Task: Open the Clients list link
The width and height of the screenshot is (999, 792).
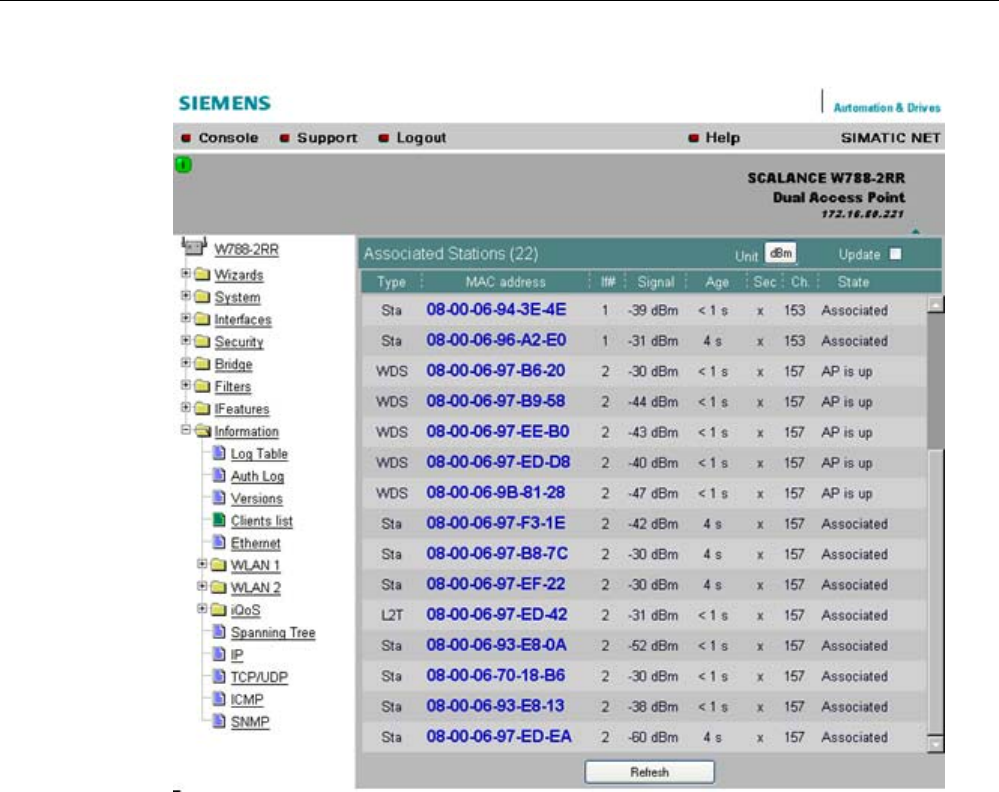Action: pos(262,521)
